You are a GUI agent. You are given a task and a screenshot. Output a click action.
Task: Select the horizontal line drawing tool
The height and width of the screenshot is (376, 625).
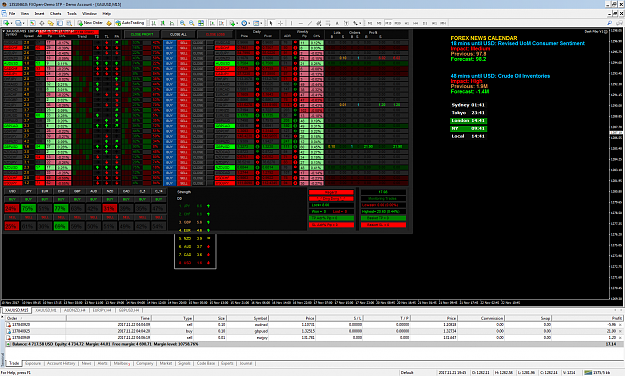pyautogui.click(x=301, y=23)
